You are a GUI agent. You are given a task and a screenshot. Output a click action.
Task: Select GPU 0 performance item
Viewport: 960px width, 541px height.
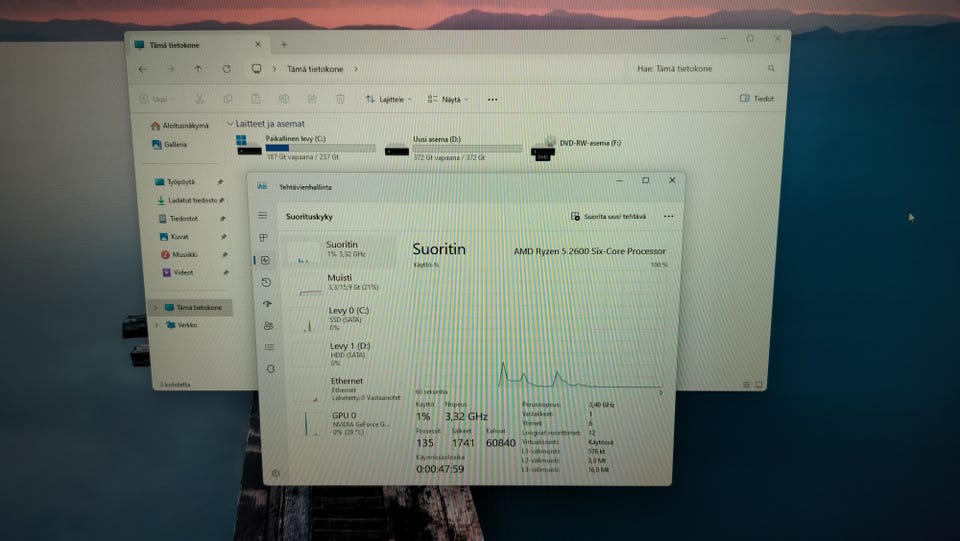click(x=348, y=423)
